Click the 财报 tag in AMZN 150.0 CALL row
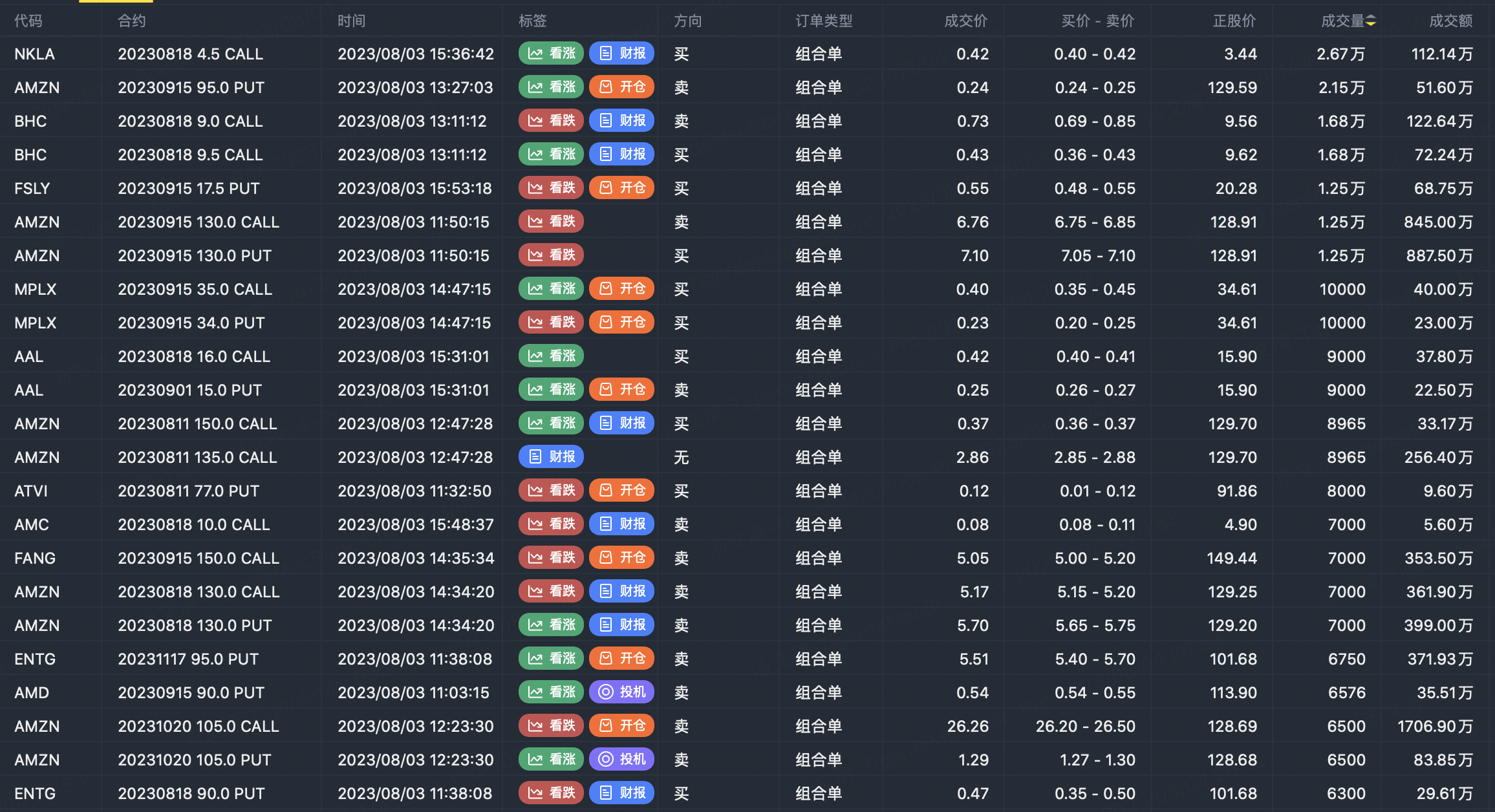 click(622, 423)
